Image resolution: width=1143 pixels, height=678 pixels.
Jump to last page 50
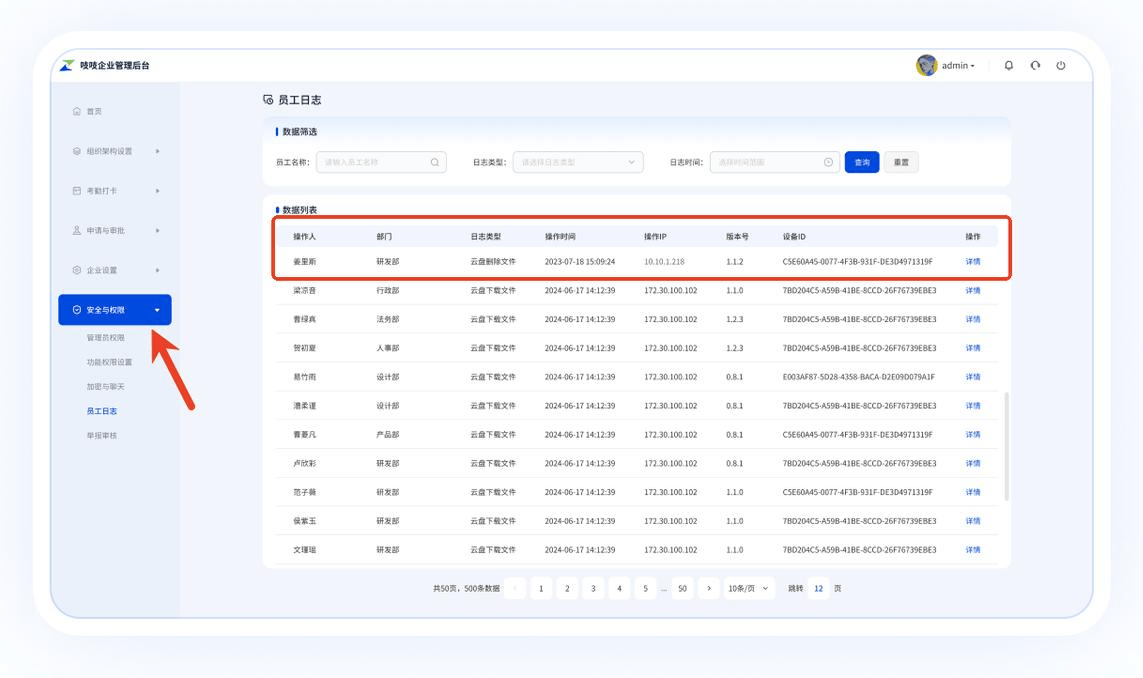[682, 588]
